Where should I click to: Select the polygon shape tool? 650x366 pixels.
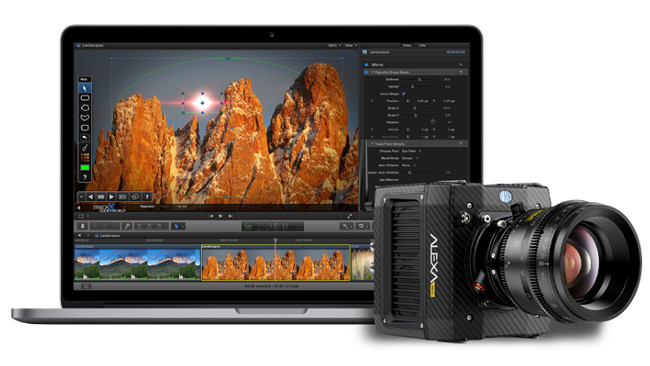85,108
